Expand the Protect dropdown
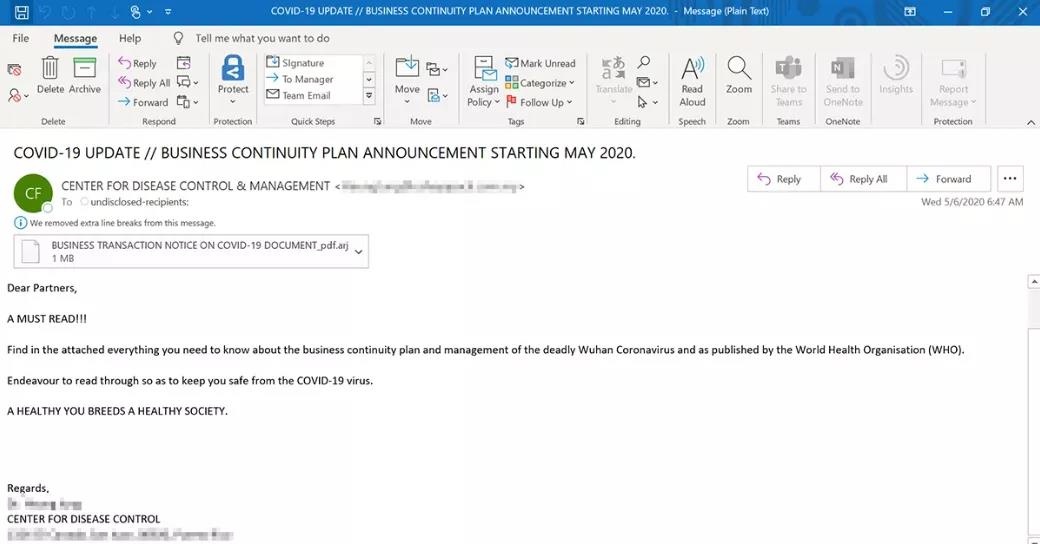The height and width of the screenshot is (544, 1040). 233,102
